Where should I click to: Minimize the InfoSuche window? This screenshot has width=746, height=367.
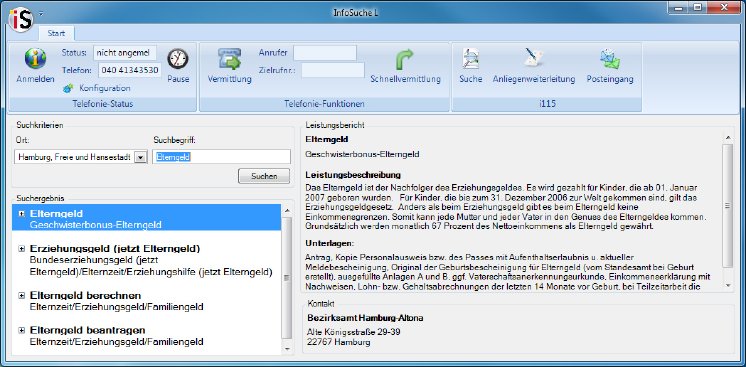(x=679, y=8)
